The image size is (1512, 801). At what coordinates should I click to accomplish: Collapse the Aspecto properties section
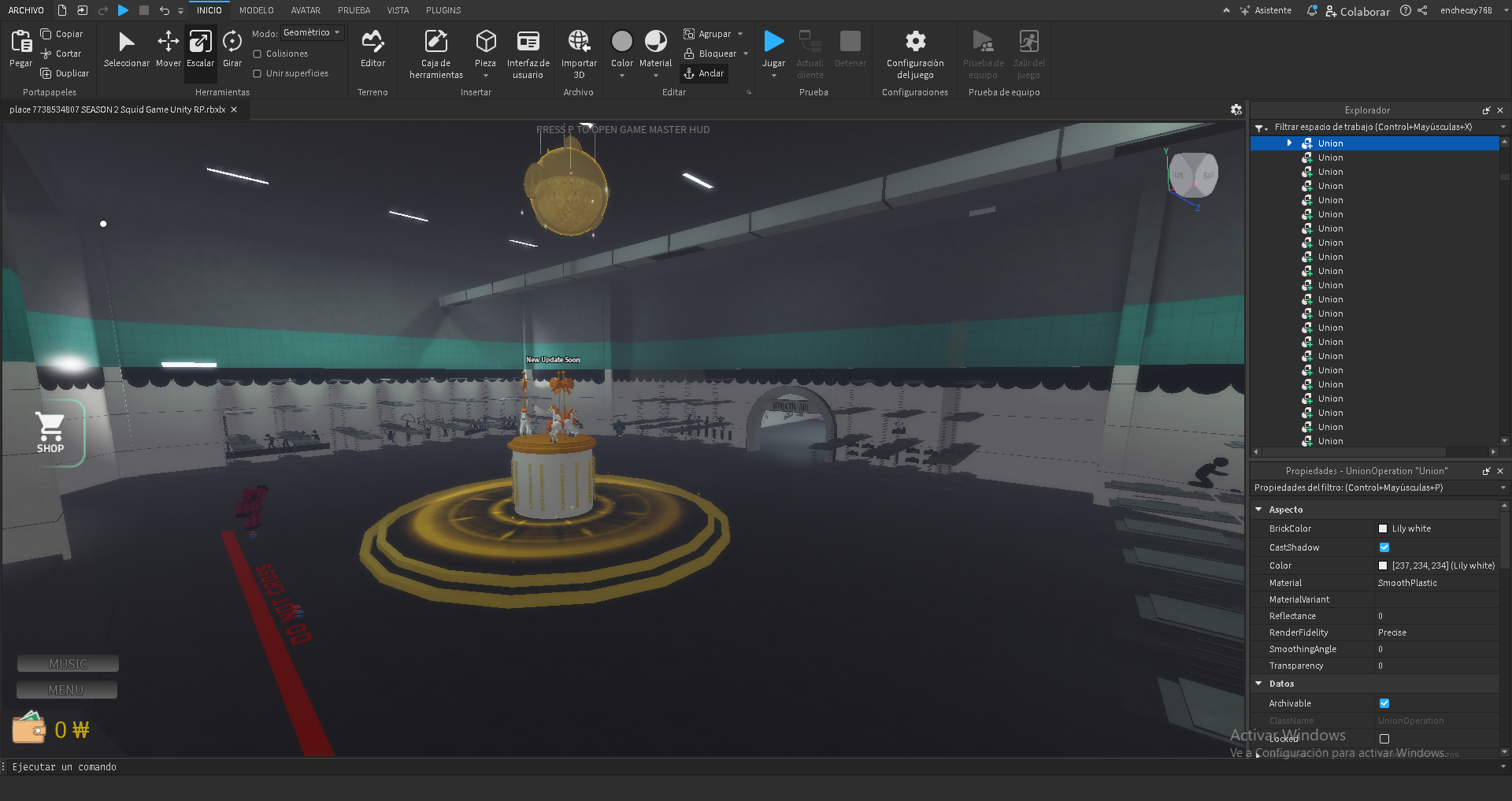click(1260, 510)
